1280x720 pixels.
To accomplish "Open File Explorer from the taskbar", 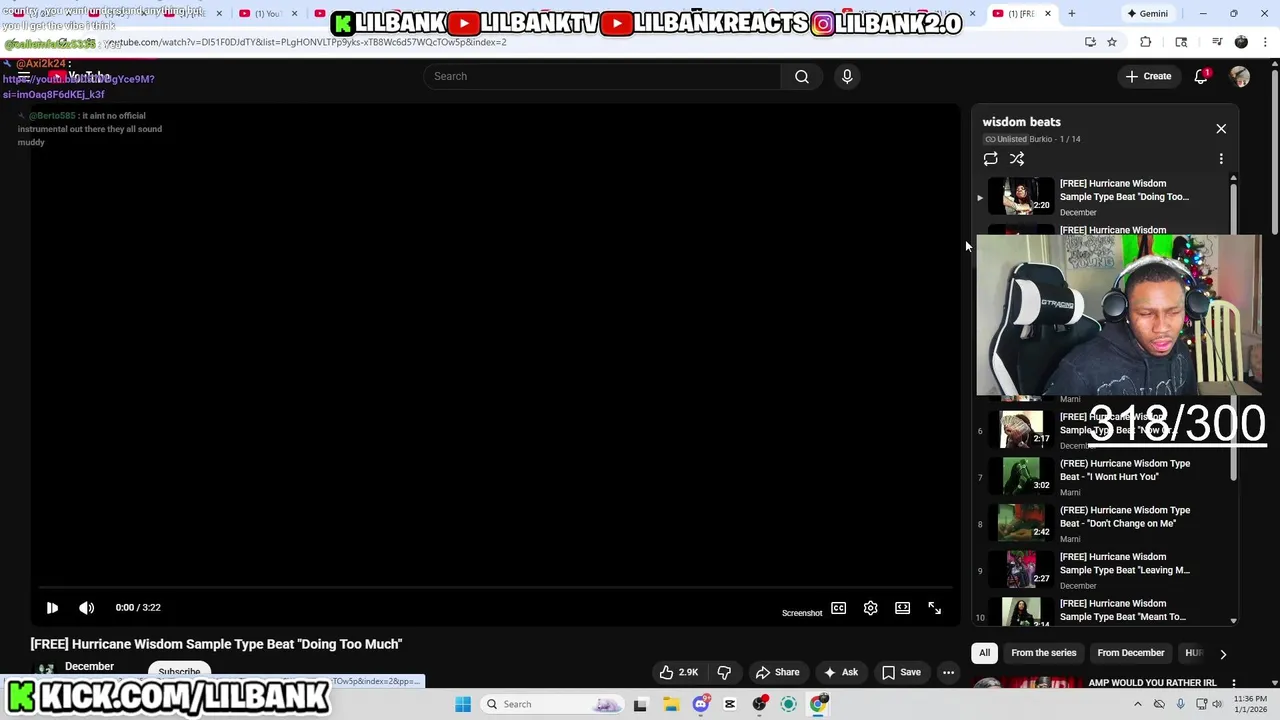I will click(671, 704).
